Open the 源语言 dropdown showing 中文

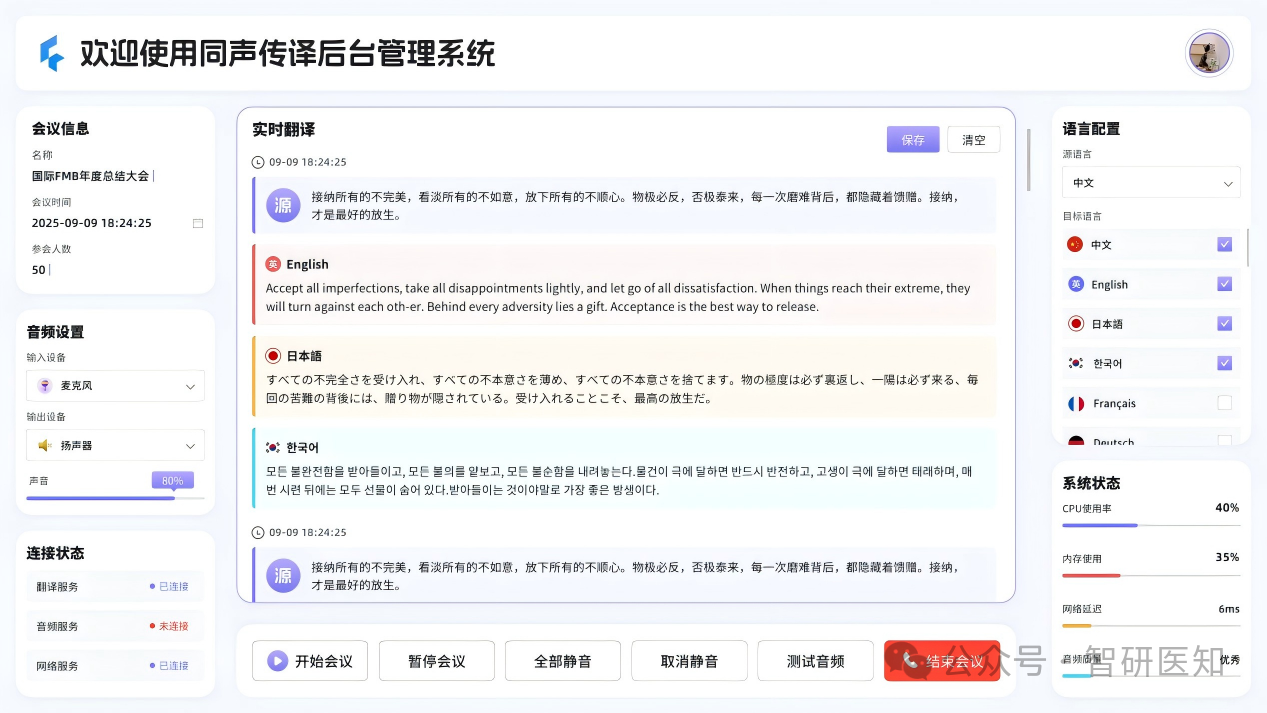1150,182
